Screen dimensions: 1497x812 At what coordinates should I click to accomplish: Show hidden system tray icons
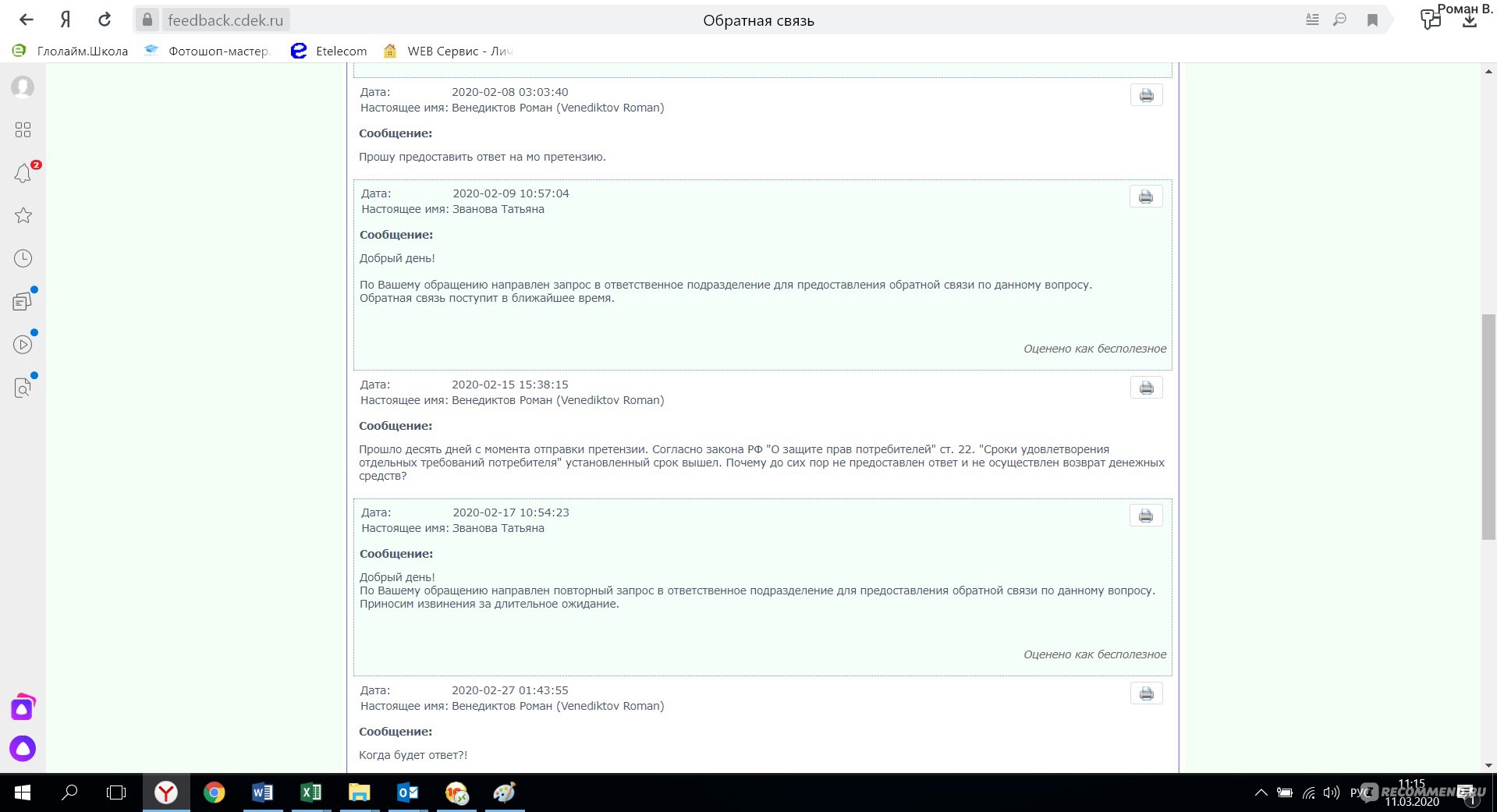click(1261, 792)
